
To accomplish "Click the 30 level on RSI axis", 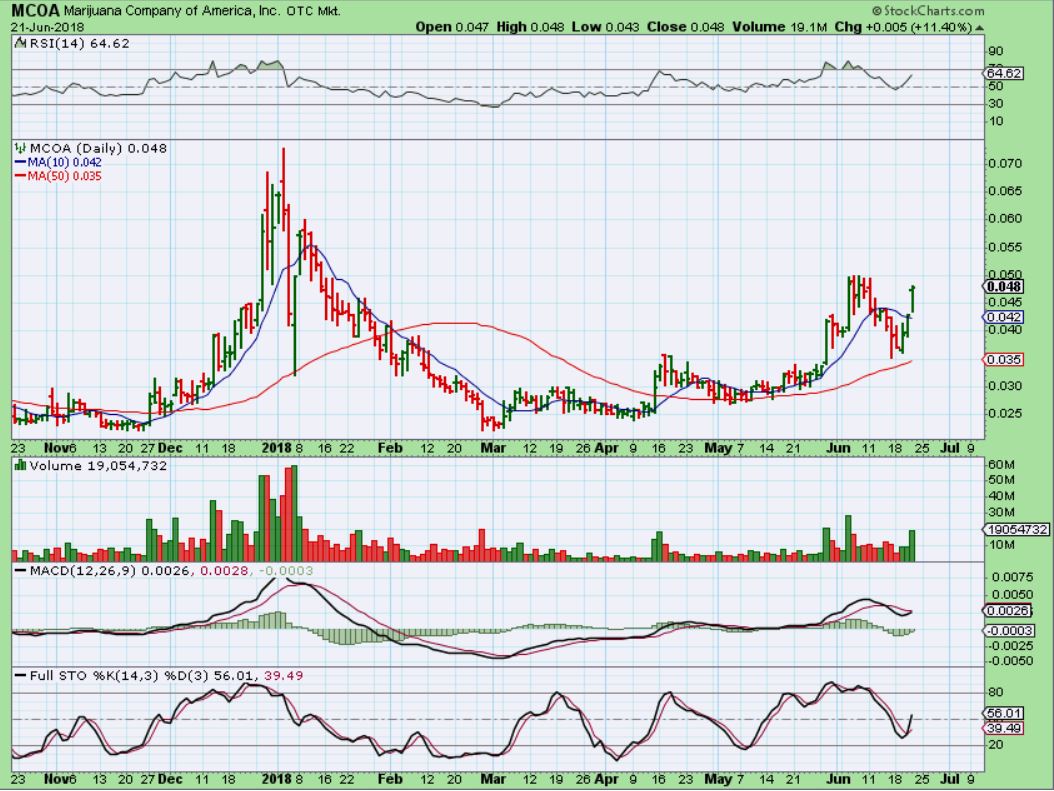I will tap(996, 103).
